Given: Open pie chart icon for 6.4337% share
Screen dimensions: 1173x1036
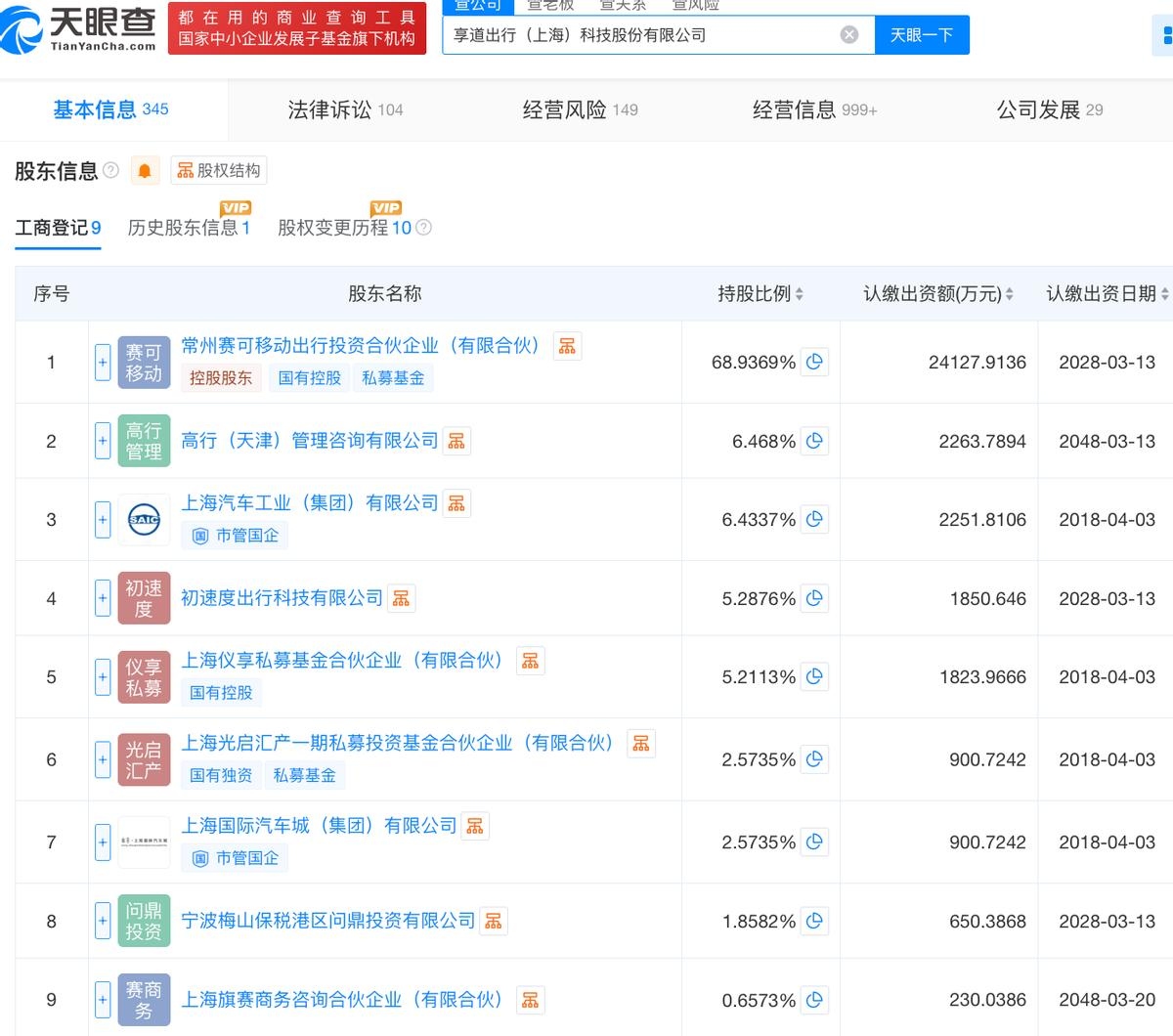Looking at the screenshot, I should tap(814, 519).
